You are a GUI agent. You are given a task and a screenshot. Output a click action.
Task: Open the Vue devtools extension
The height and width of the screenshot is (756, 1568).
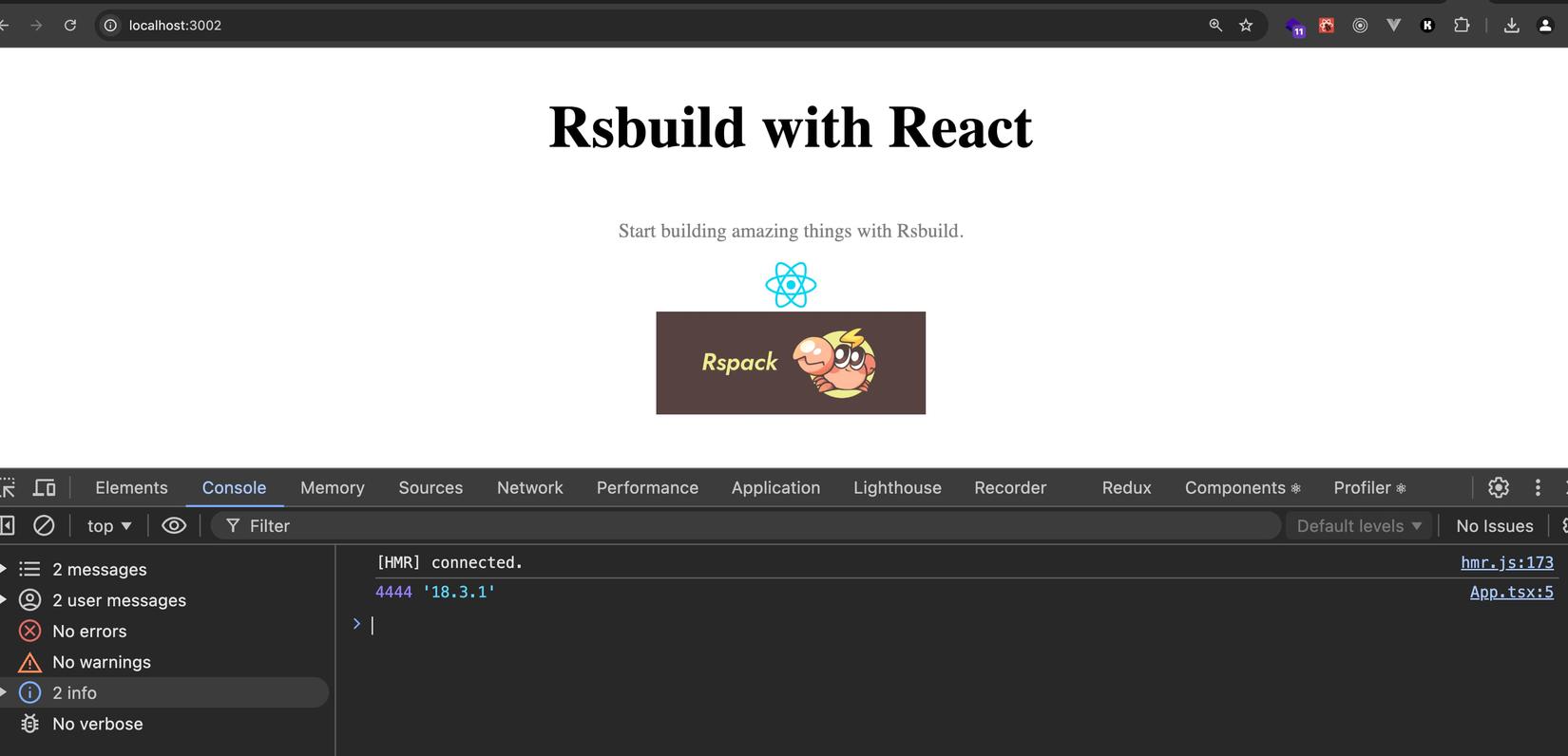click(x=1393, y=26)
